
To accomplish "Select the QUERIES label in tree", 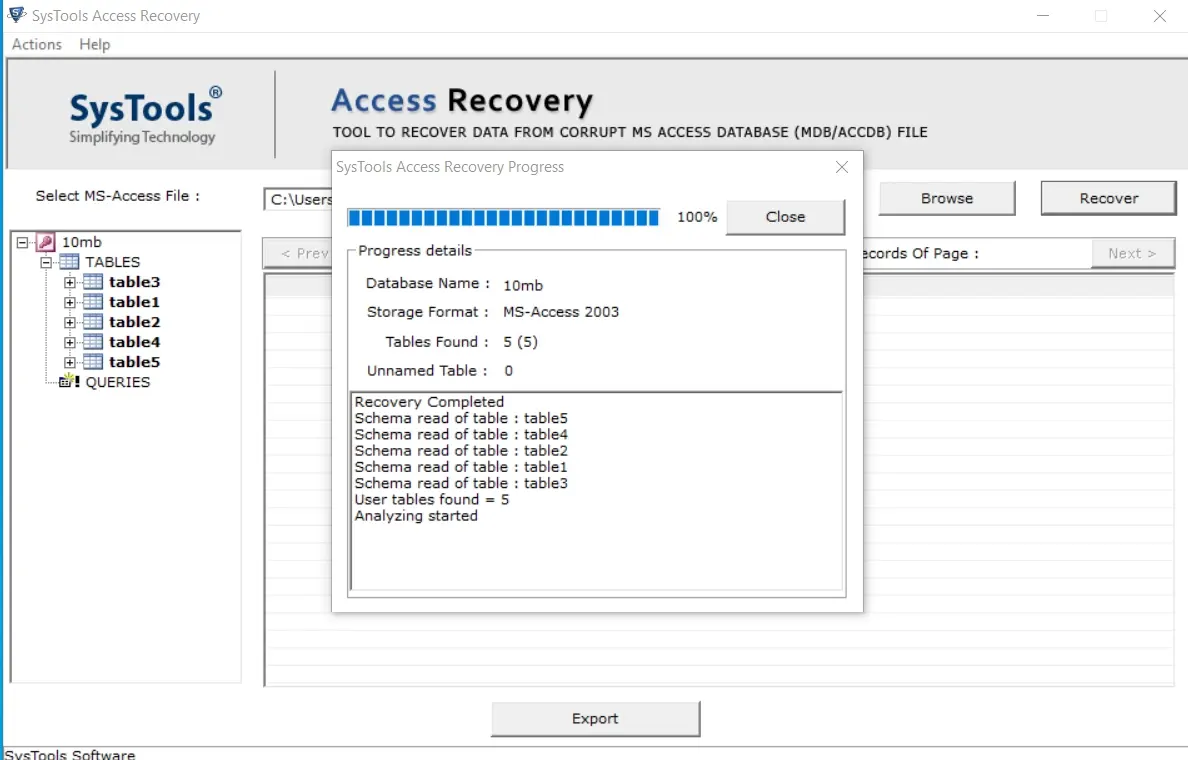I will click(x=117, y=382).
